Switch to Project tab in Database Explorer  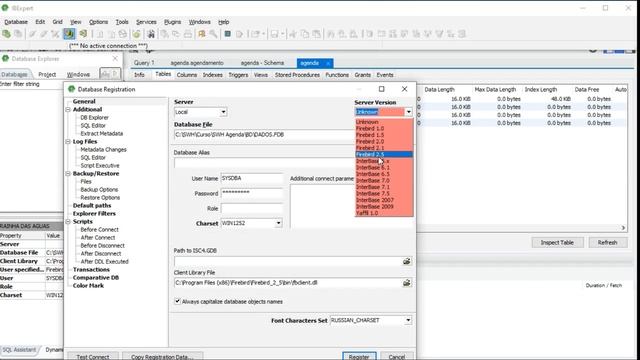[47, 74]
